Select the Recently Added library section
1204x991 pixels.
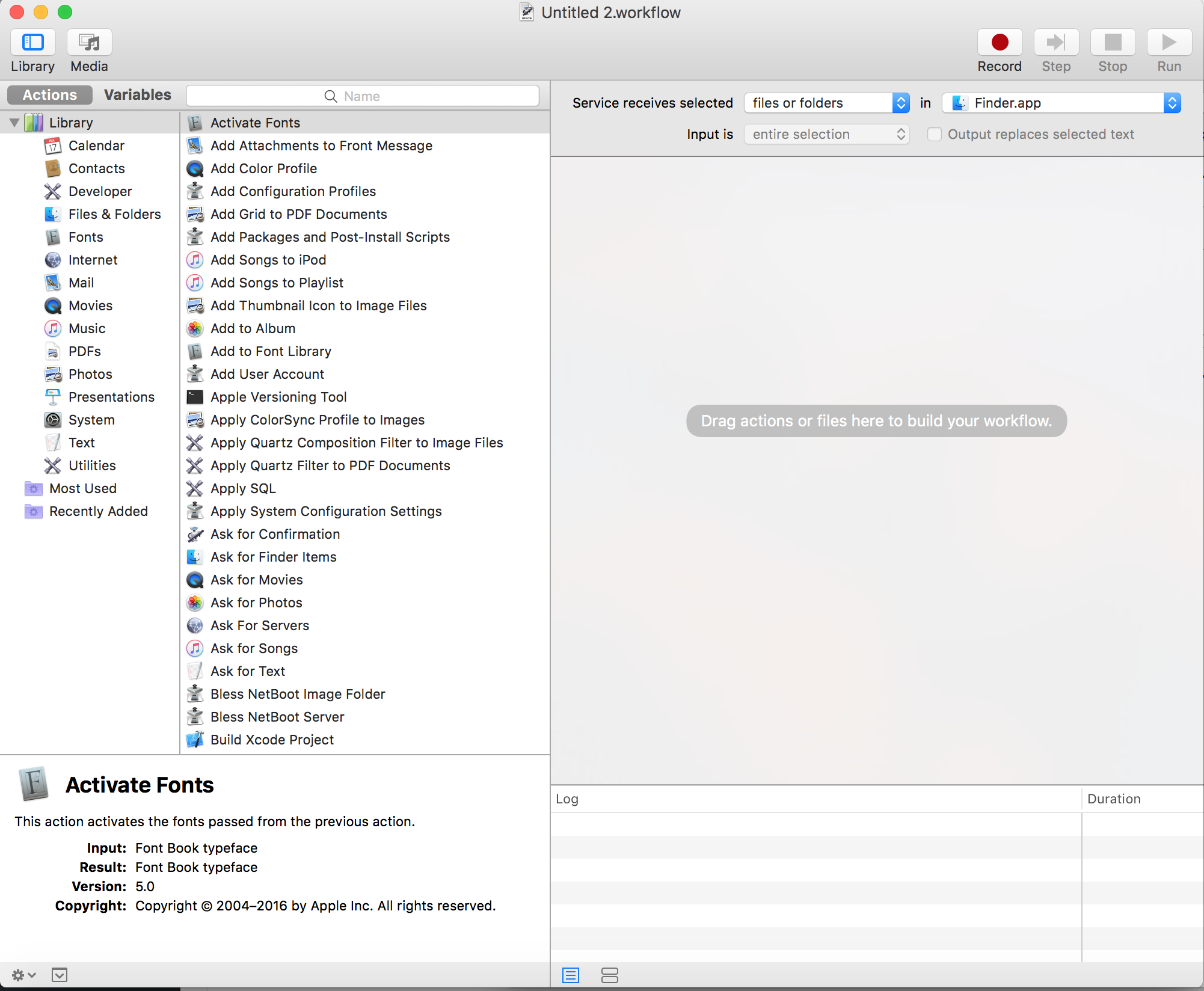[x=97, y=510]
